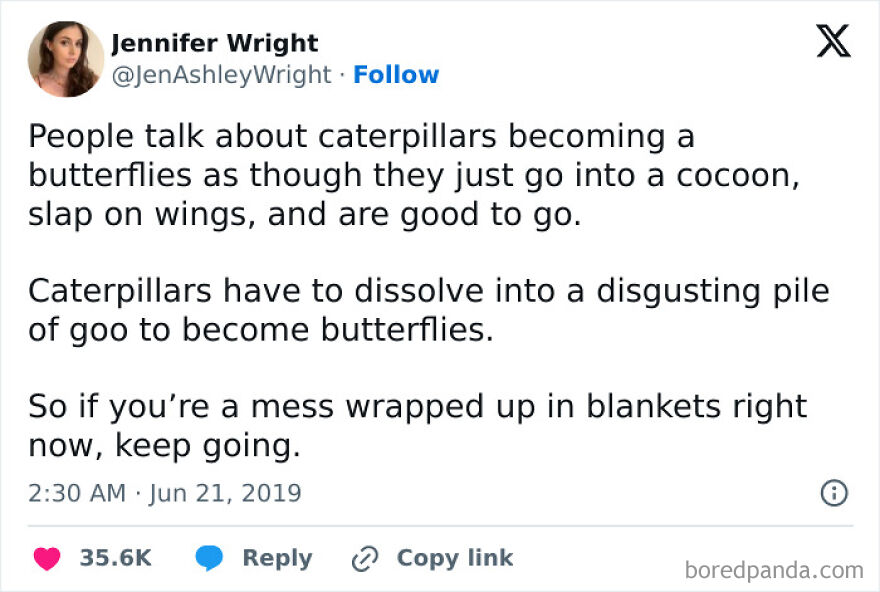Click the 35.6K like count

[x=114, y=559]
